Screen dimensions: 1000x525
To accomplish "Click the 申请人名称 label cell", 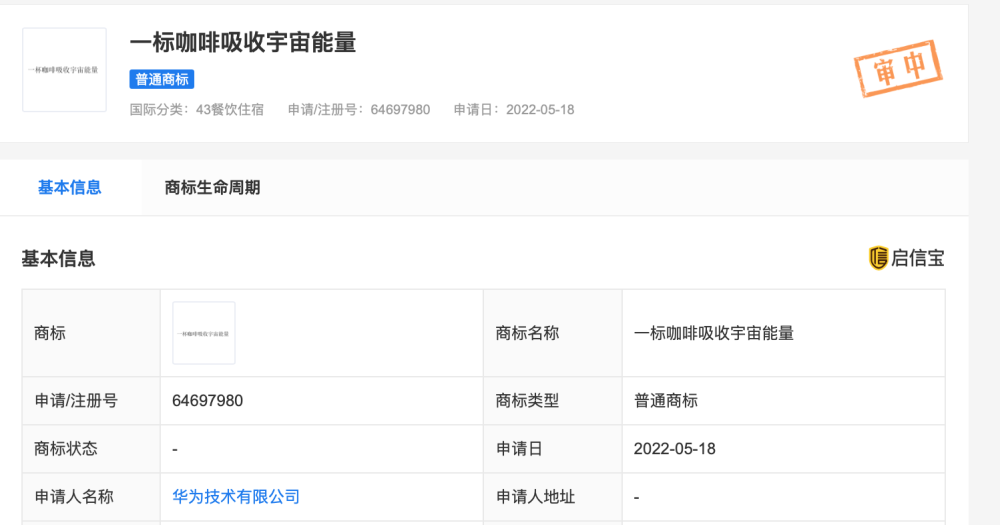I will [x=91, y=497].
